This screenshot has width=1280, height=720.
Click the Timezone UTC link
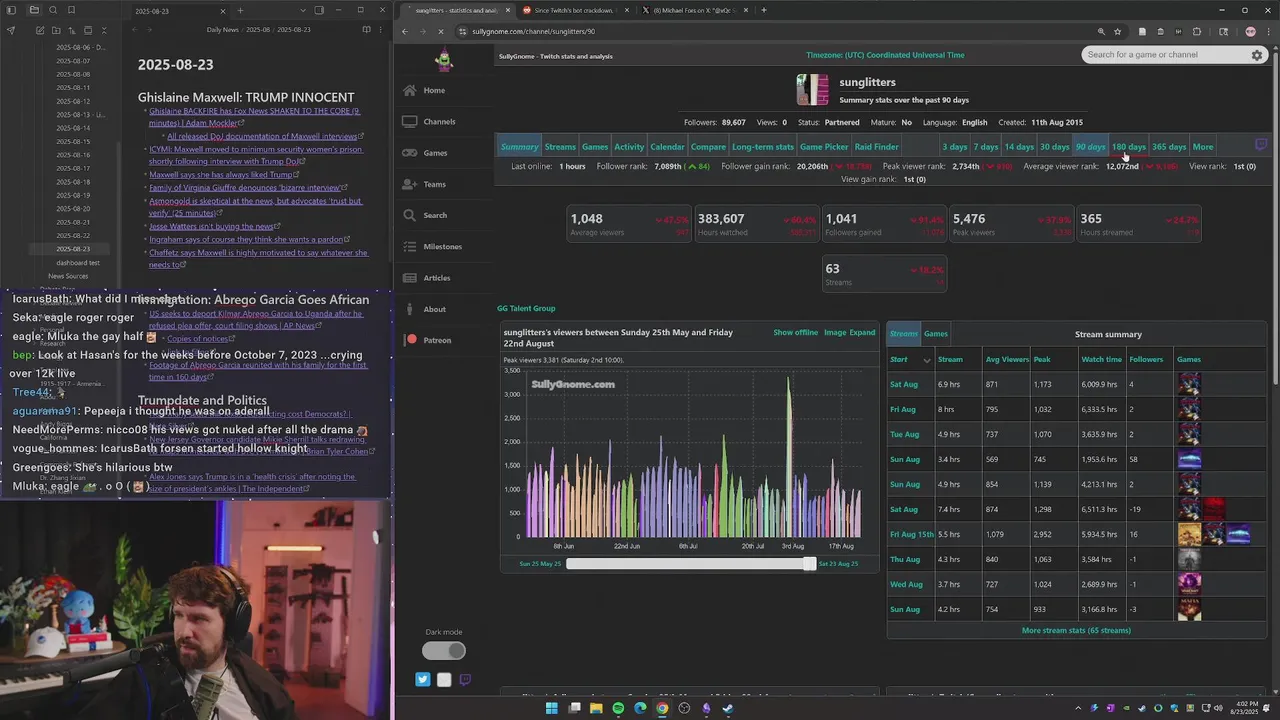tap(885, 55)
